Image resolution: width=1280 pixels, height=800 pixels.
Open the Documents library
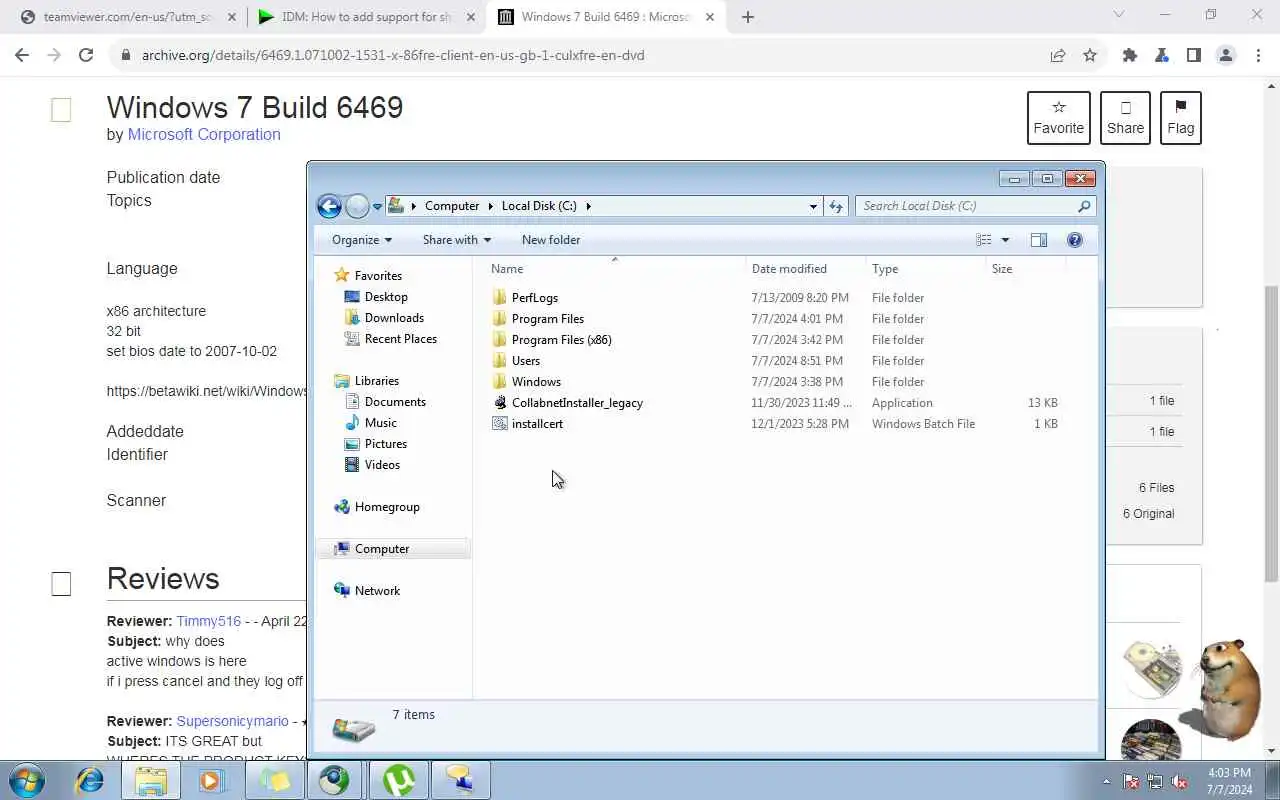tap(395, 402)
